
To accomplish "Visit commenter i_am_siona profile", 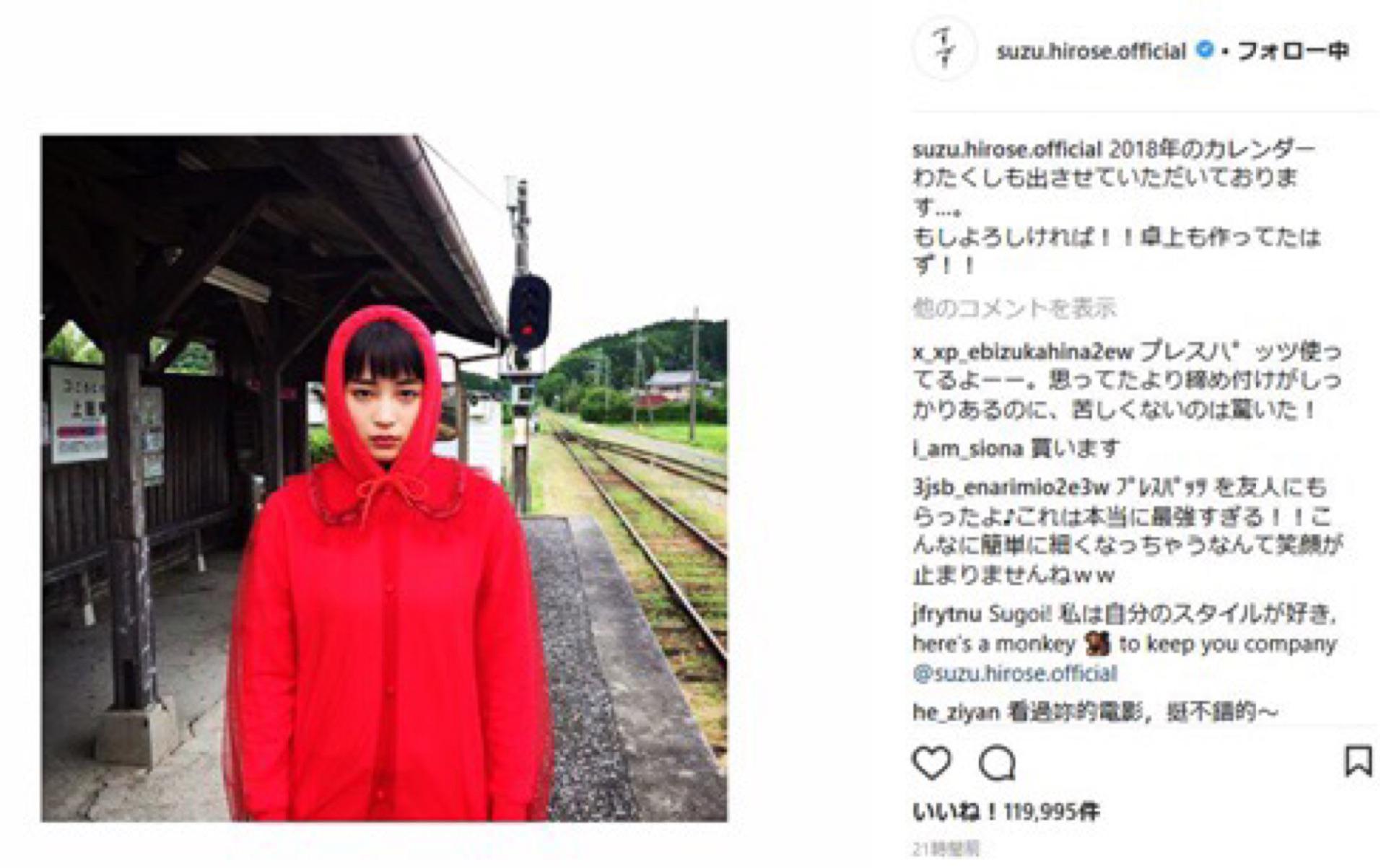I will 967,449.
